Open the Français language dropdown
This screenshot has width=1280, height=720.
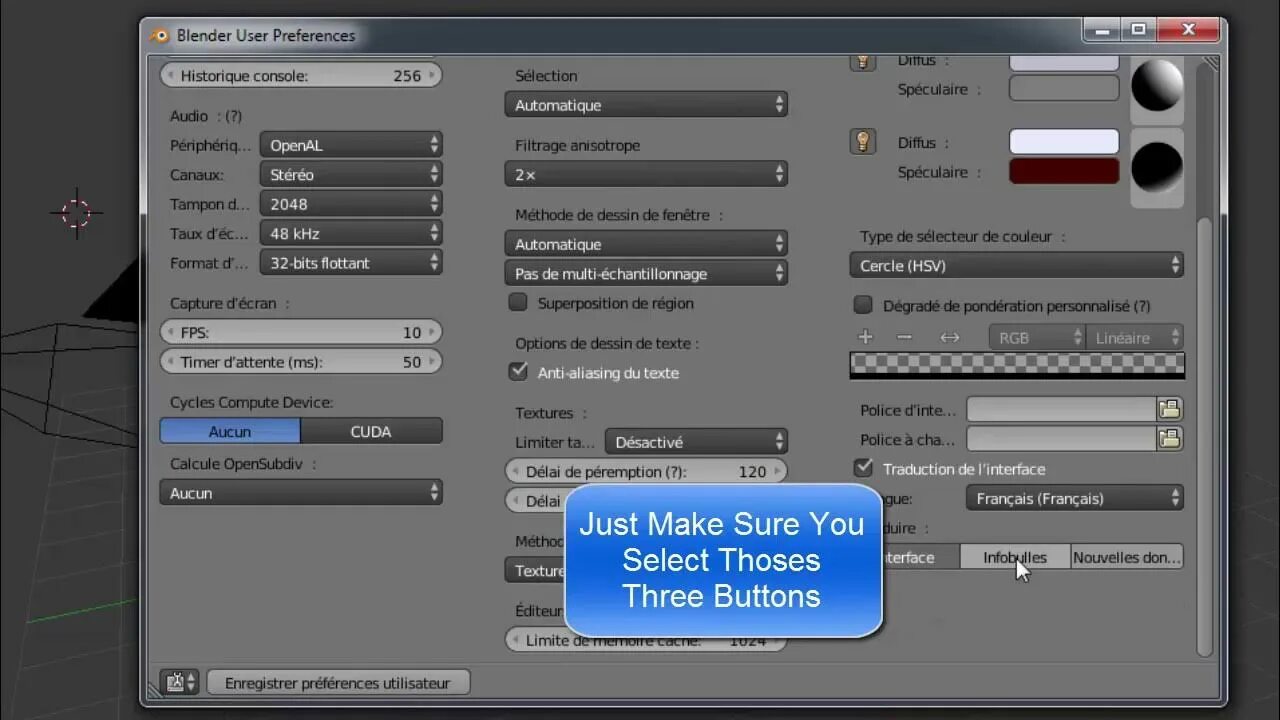[1075, 498]
